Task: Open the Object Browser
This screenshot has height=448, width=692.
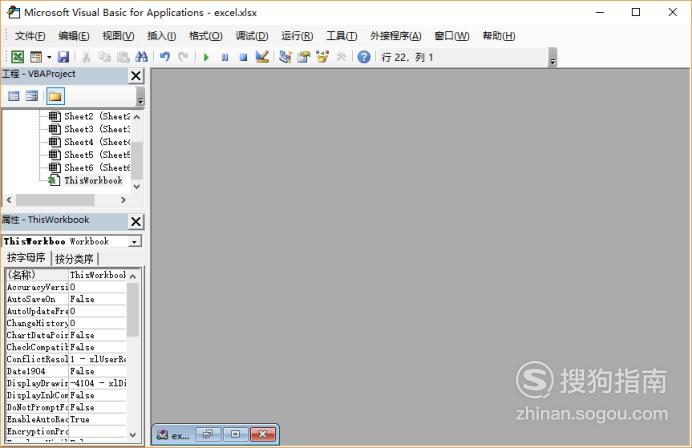Action: tap(323, 57)
